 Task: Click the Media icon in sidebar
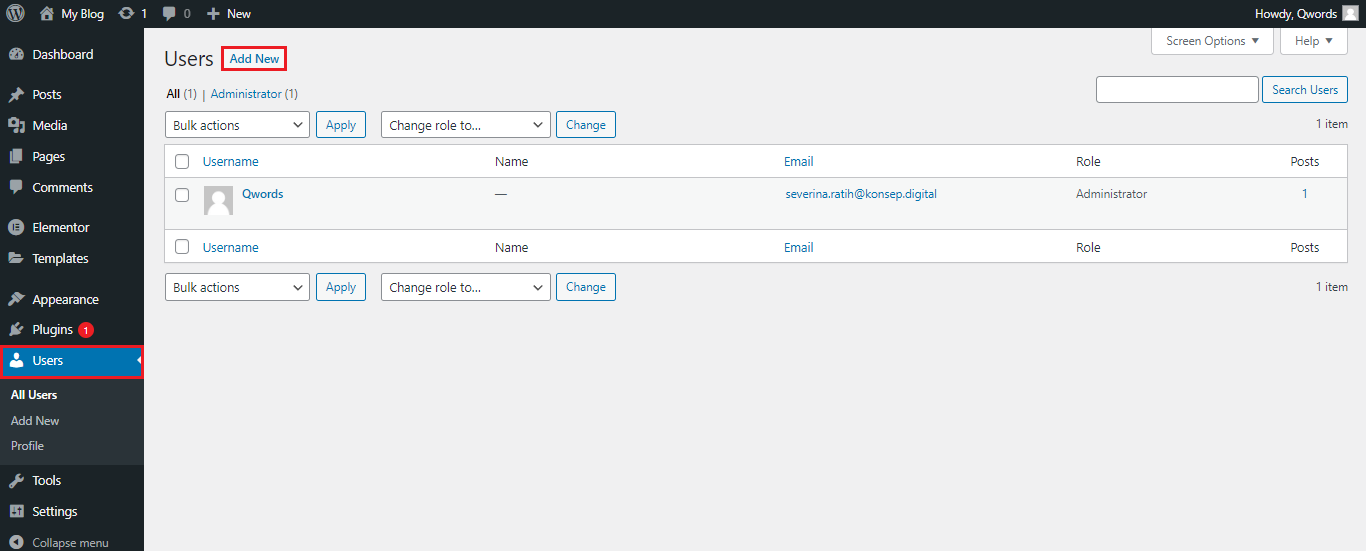pyautogui.click(x=16, y=126)
